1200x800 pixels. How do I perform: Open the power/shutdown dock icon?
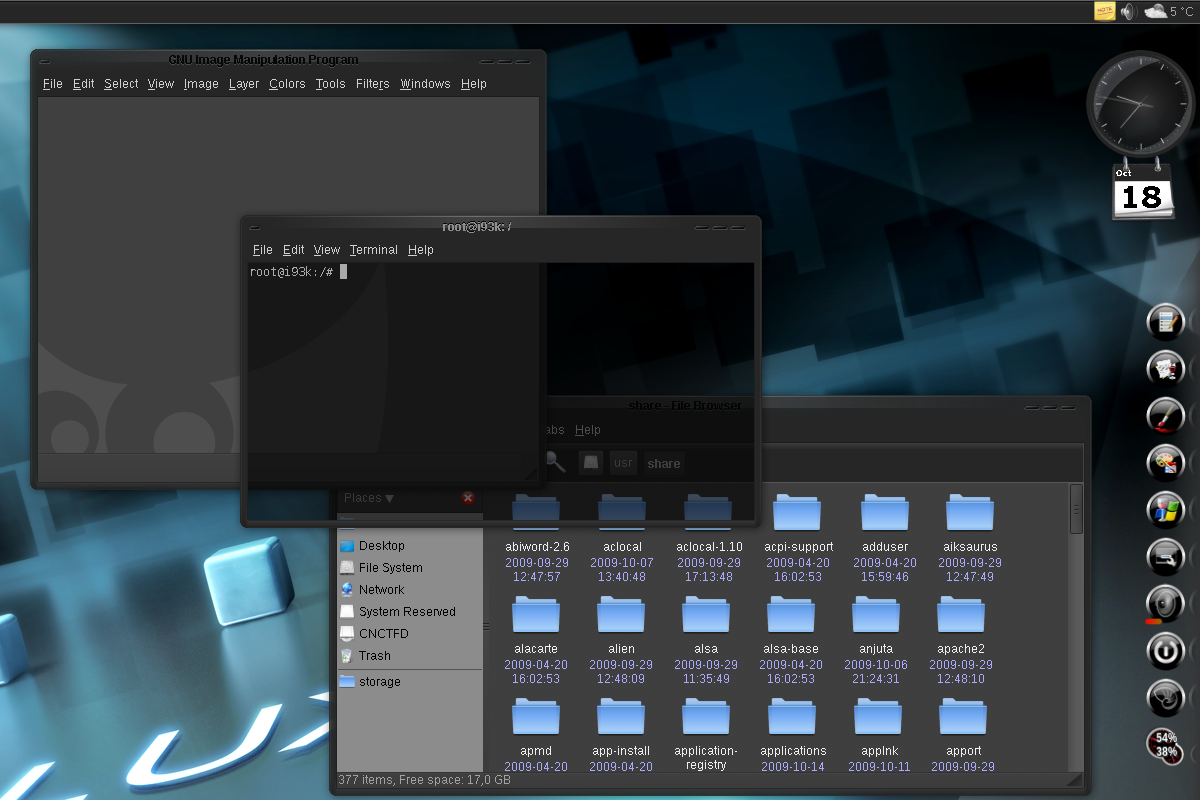coord(1164,651)
